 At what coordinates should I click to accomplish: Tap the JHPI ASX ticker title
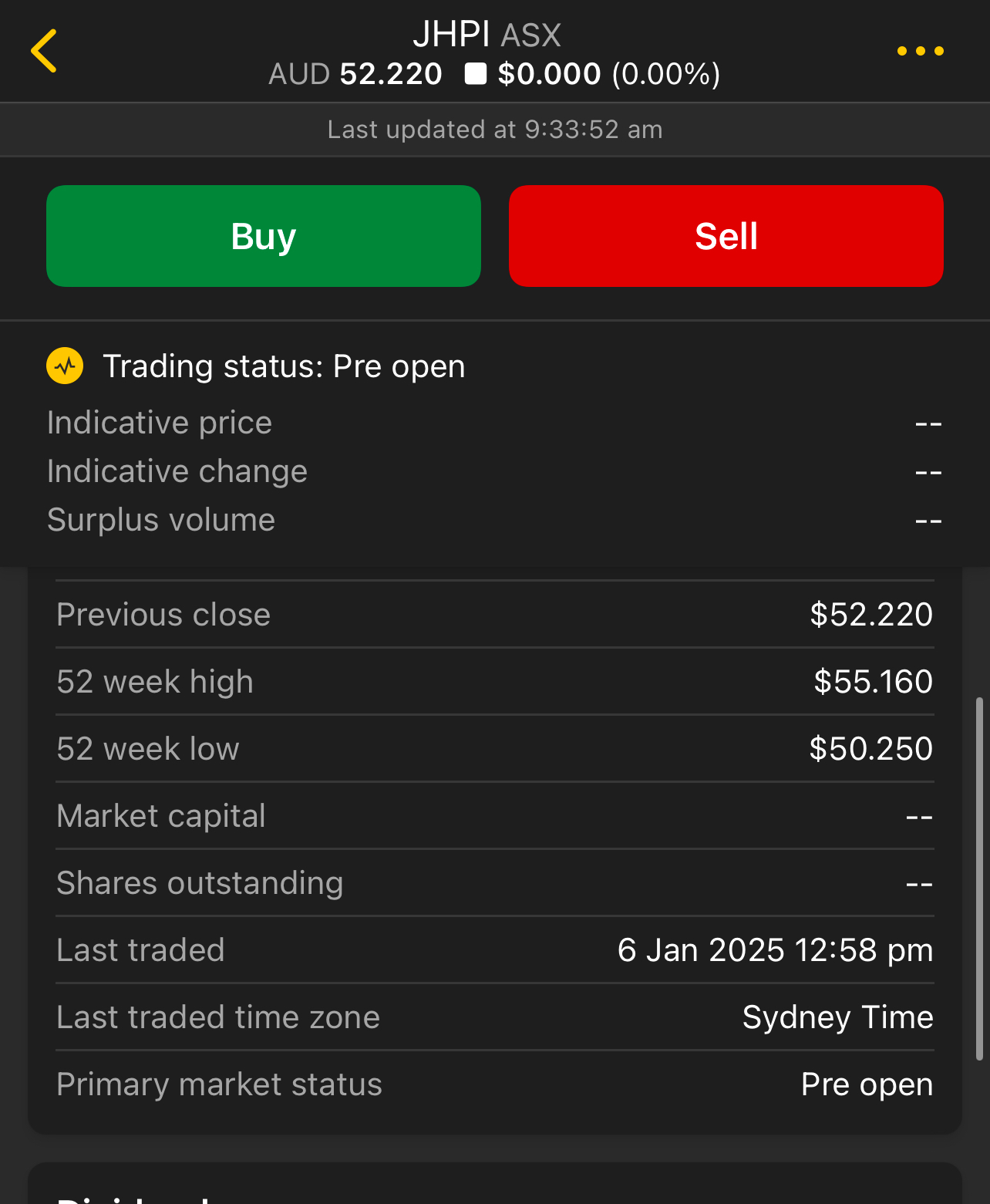click(487, 35)
